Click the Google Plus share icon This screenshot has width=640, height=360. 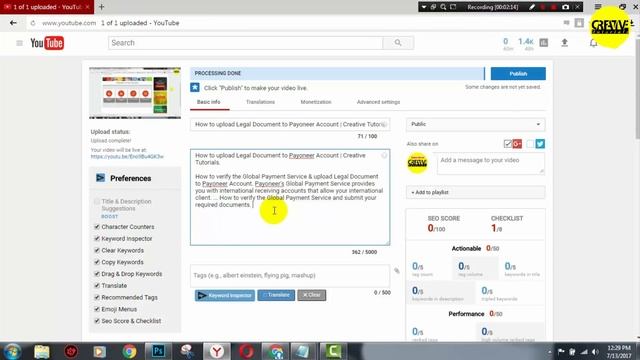click(x=517, y=144)
